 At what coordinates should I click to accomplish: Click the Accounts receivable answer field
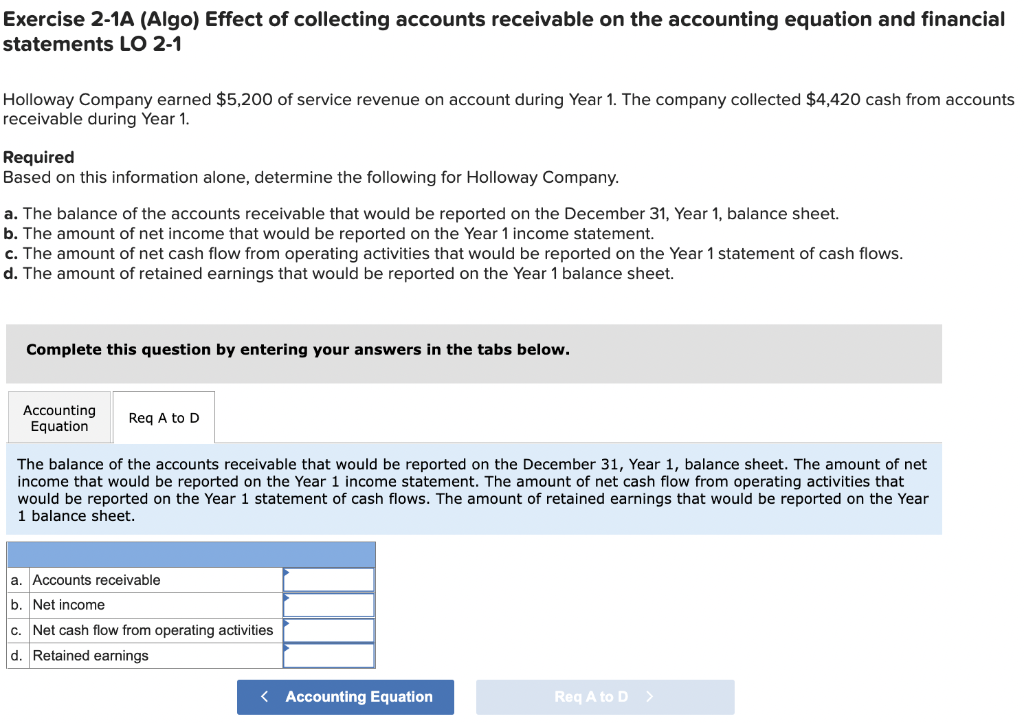point(330,579)
